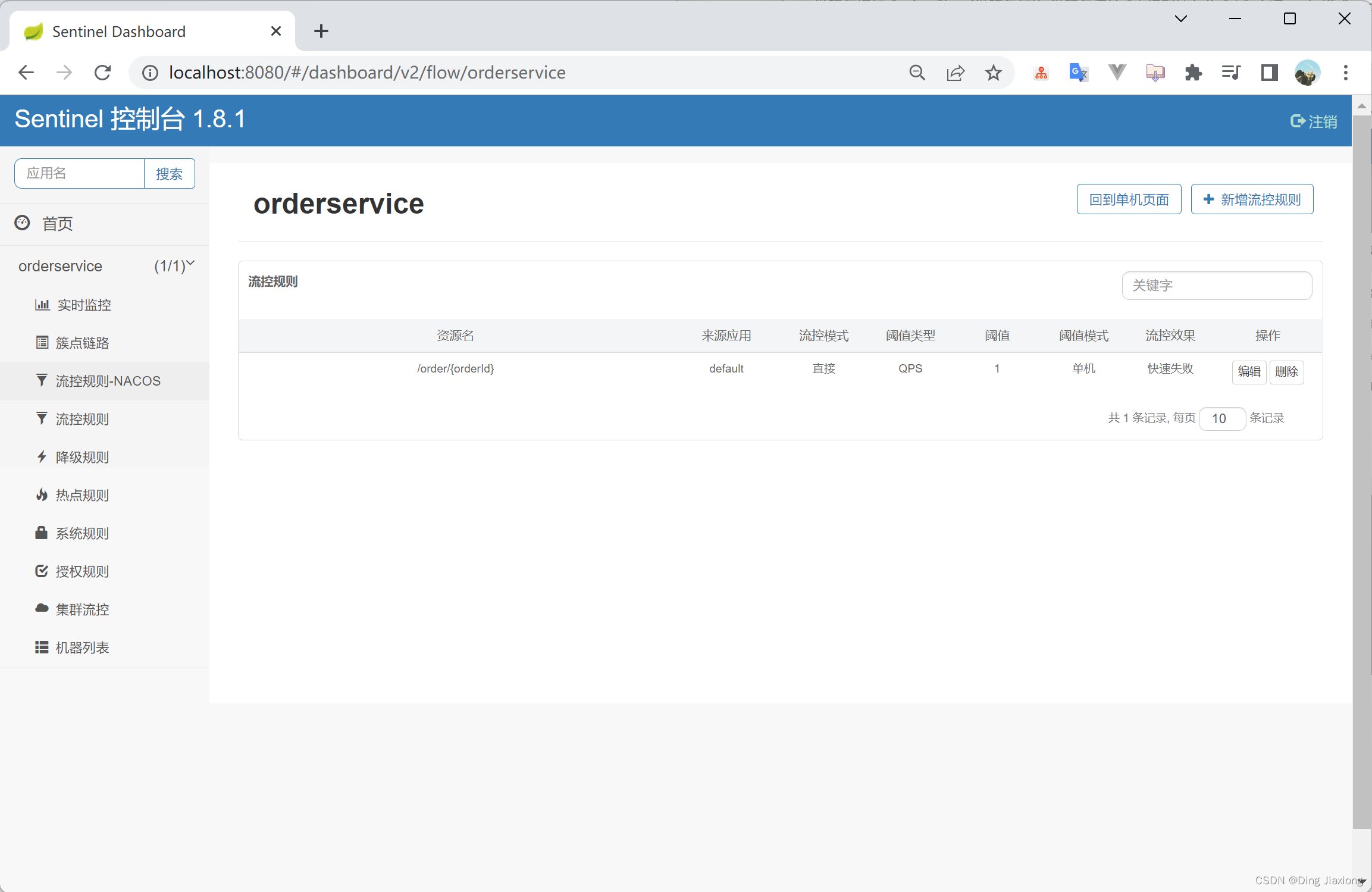Click the /order/{orderId} resource name cell
Image resolution: width=1372 pixels, height=892 pixels.
pos(455,368)
